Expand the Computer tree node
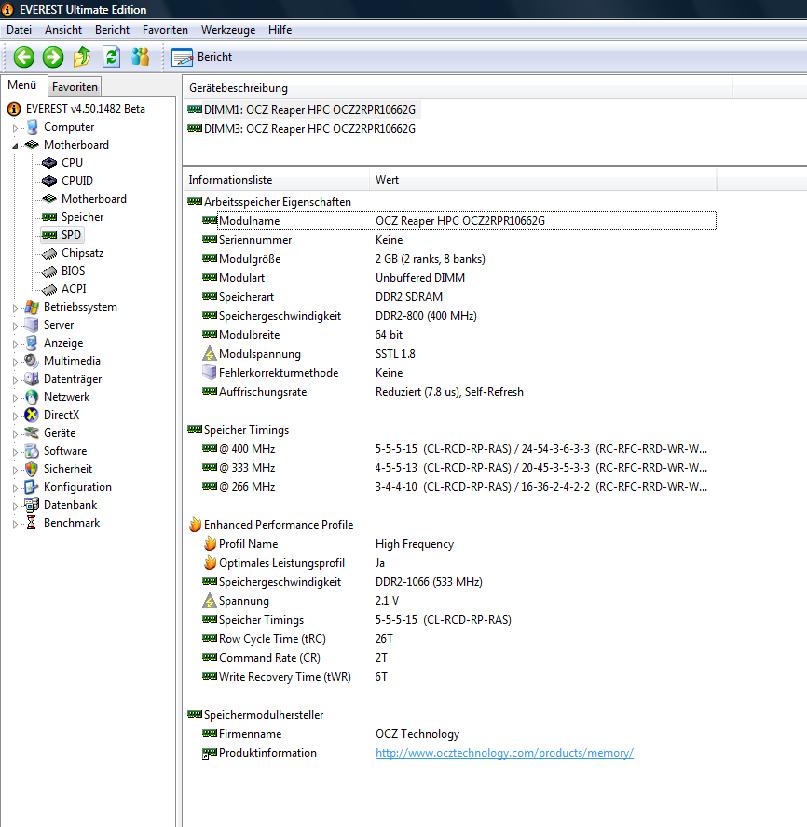 pos(15,128)
